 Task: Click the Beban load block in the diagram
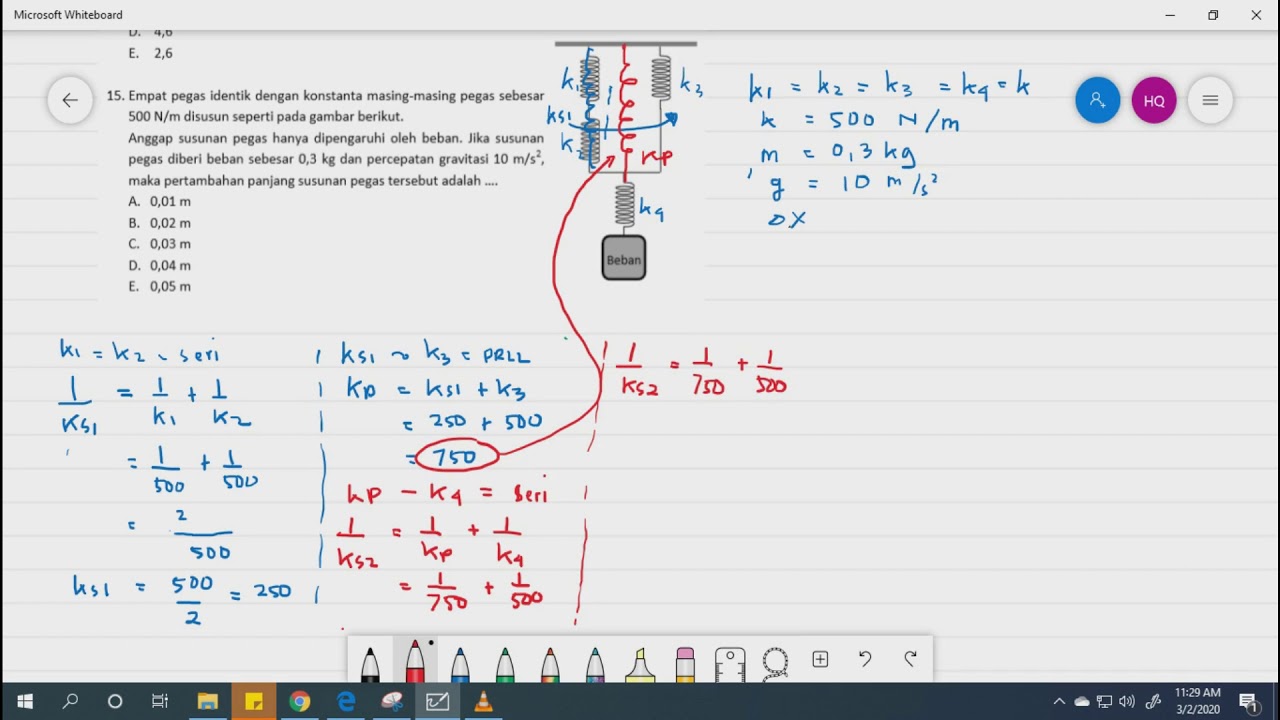coord(624,258)
